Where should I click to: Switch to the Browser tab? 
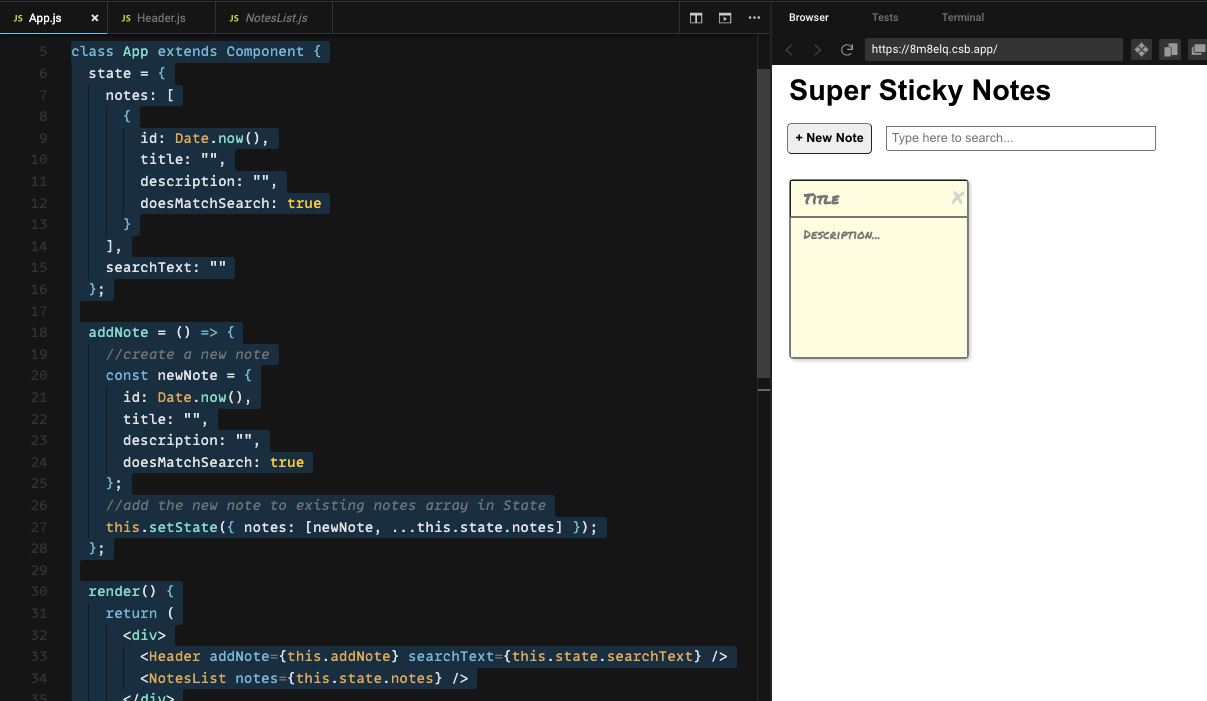tap(808, 17)
